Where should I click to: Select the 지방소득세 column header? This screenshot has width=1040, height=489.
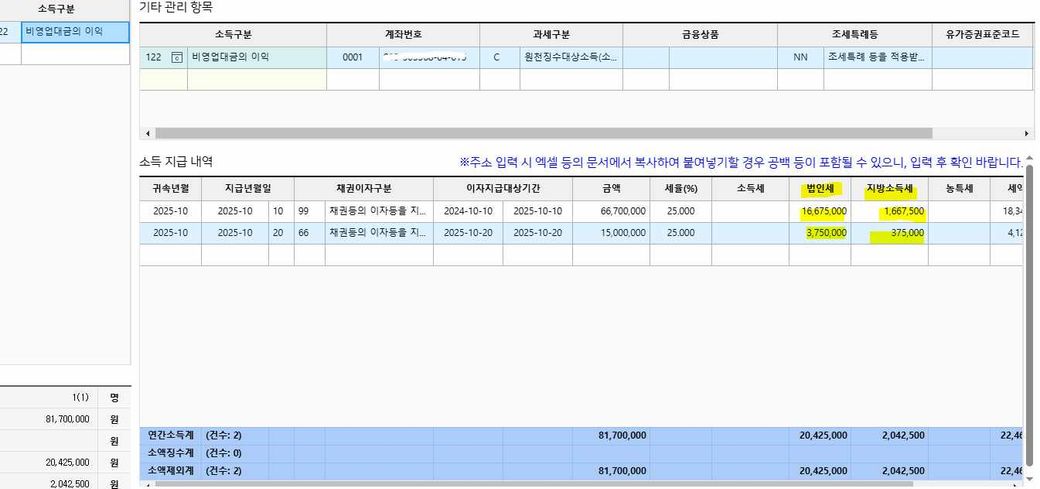click(x=889, y=188)
